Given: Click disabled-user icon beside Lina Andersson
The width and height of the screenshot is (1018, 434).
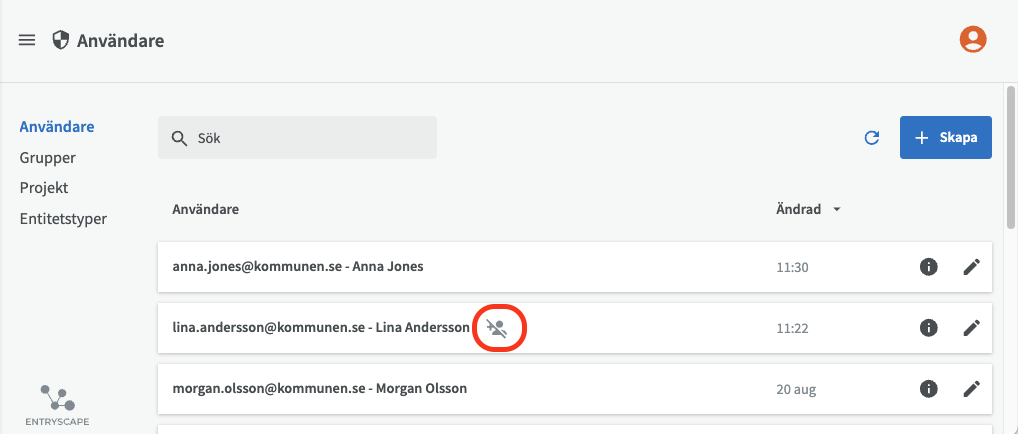Looking at the screenshot, I should [x=496, y=327].
